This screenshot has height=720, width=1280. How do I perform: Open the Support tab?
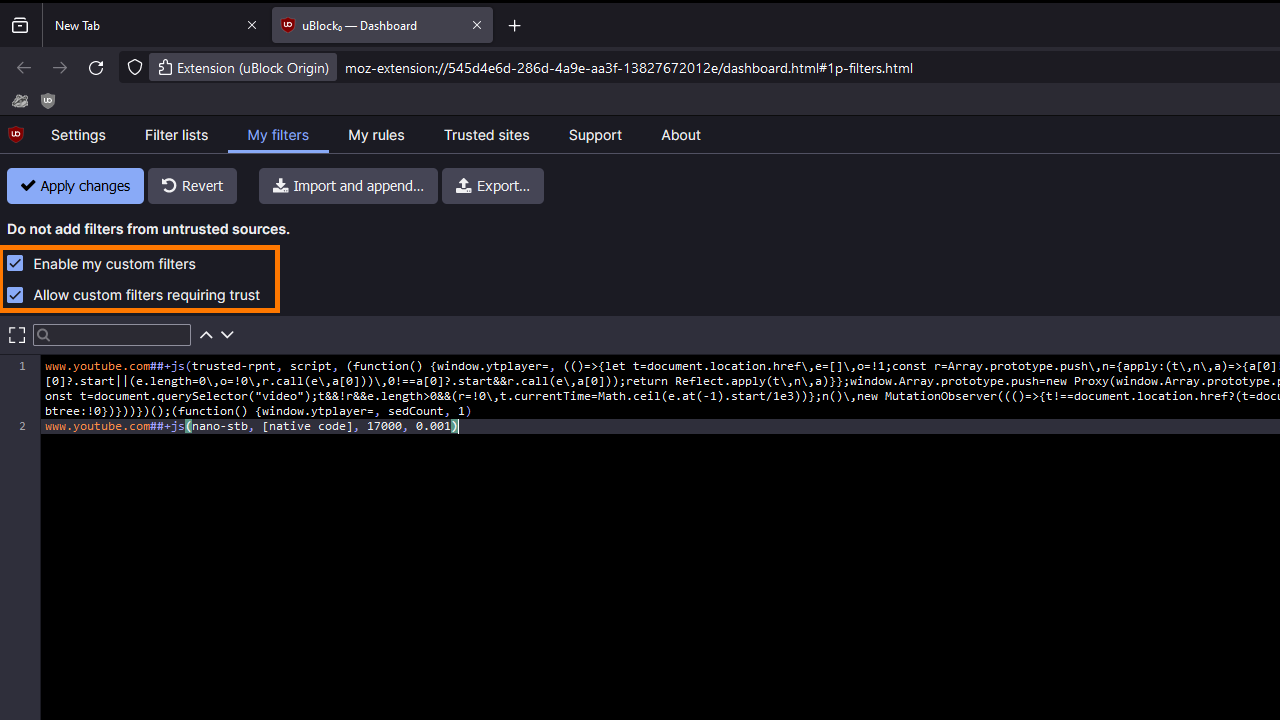(595, 135)
